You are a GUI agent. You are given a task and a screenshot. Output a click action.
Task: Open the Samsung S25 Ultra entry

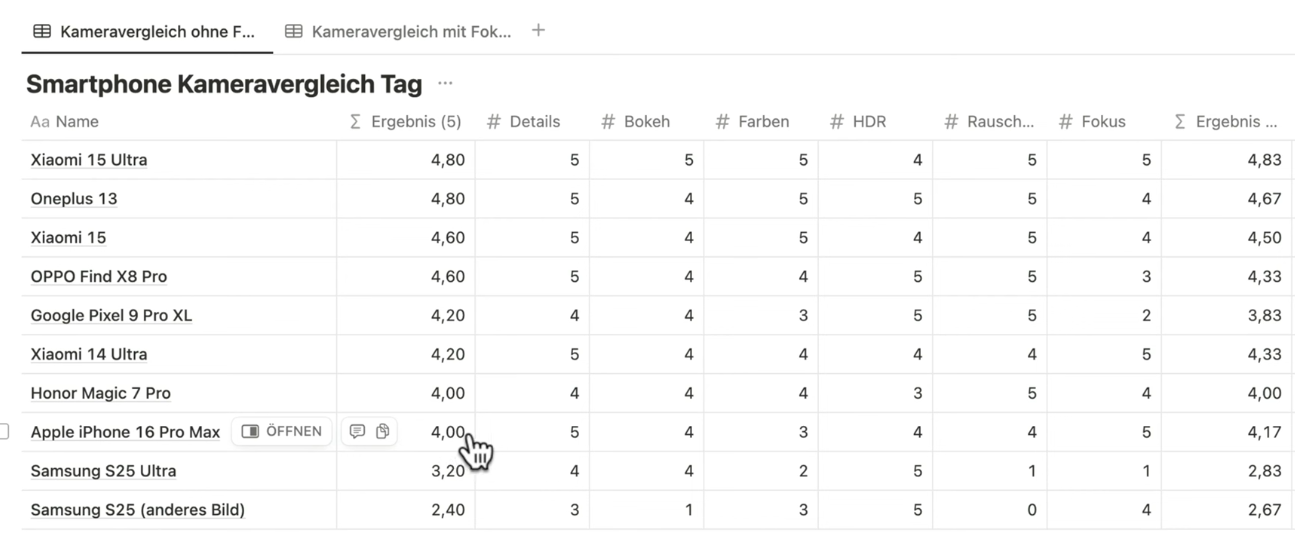pyautogui.click(x=103, y=471)
